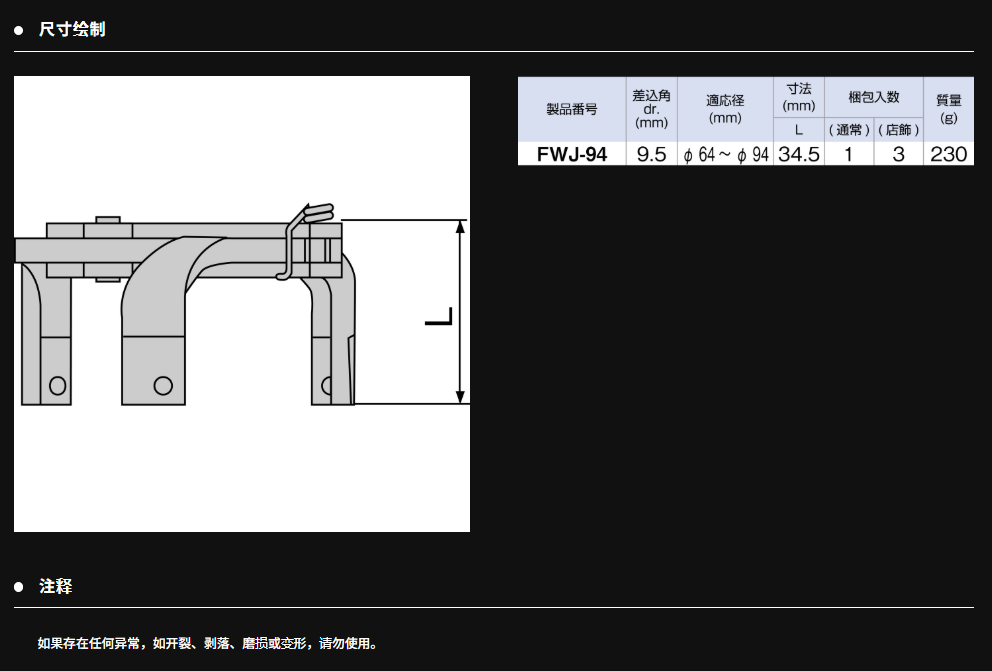
Task: Click the 製品番号 column header
Action: (571, 109)
